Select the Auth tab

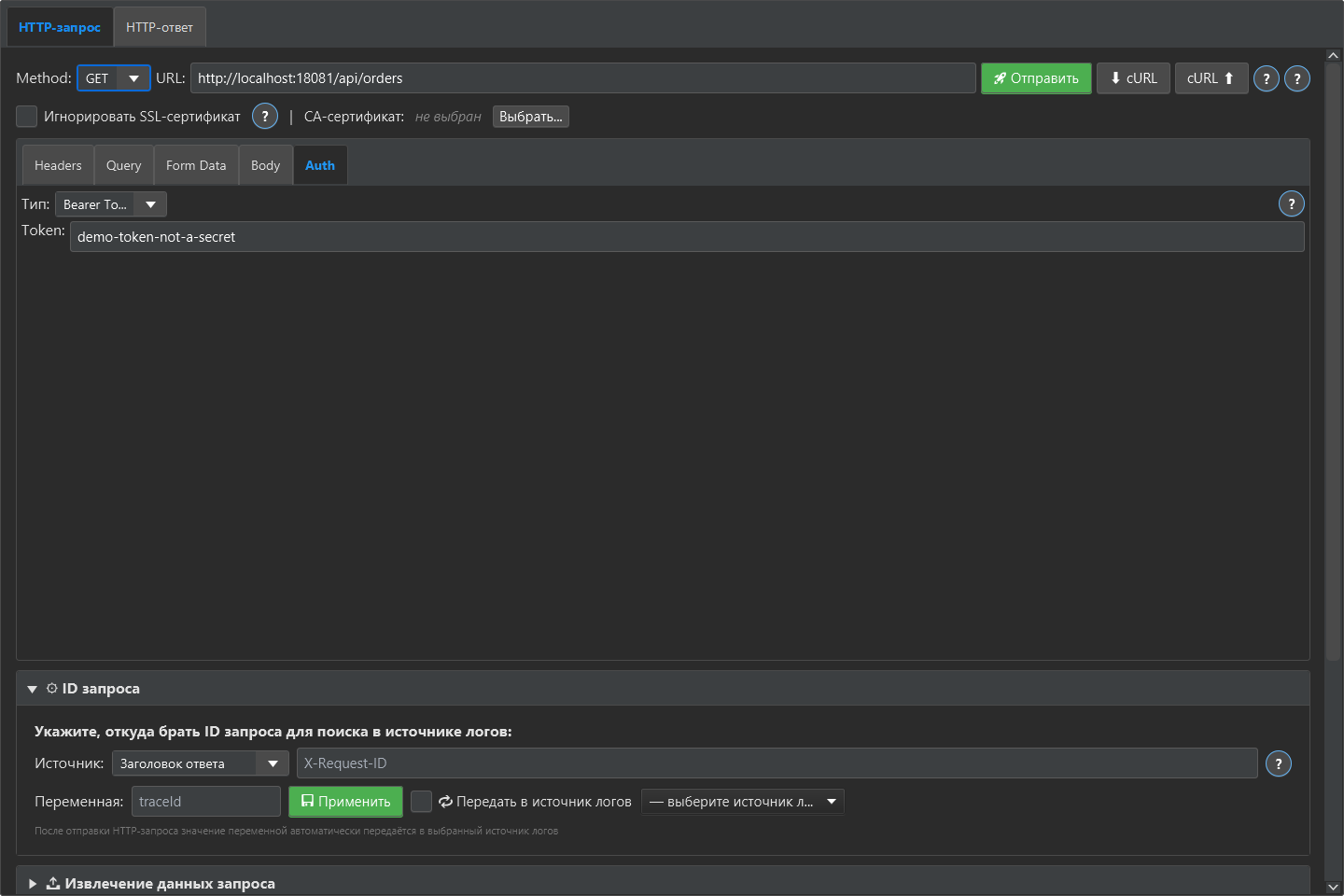(320, 165)
